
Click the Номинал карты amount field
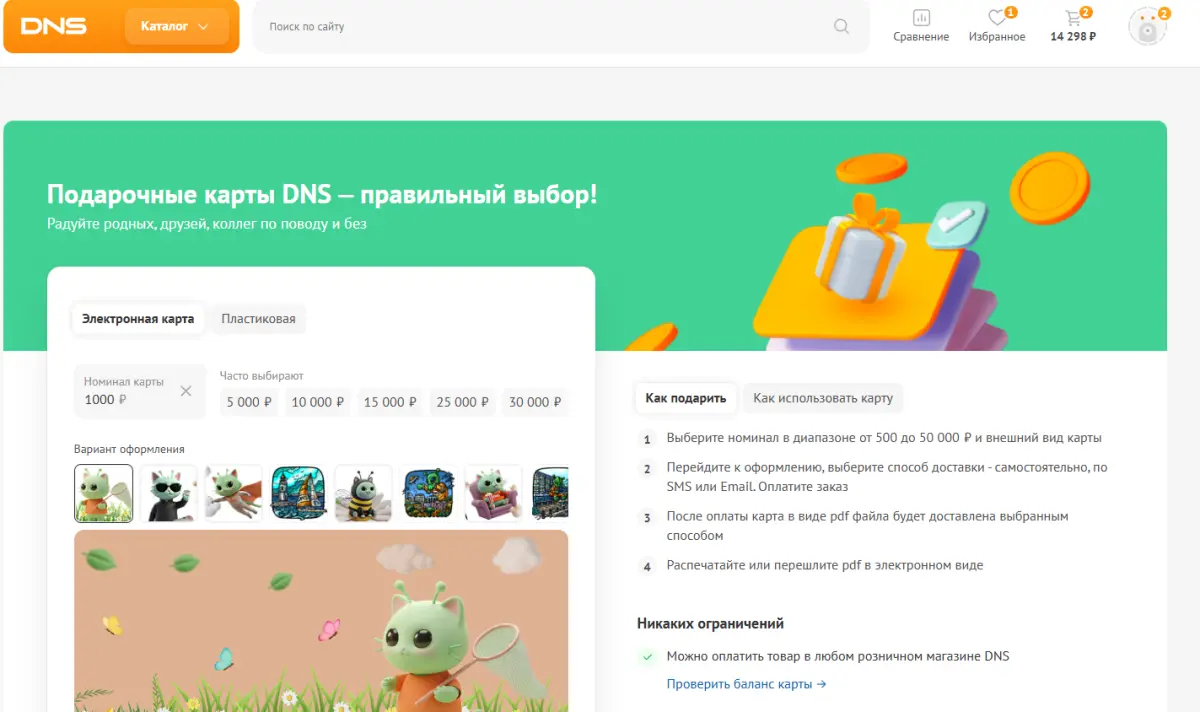[x=140, y=391]
